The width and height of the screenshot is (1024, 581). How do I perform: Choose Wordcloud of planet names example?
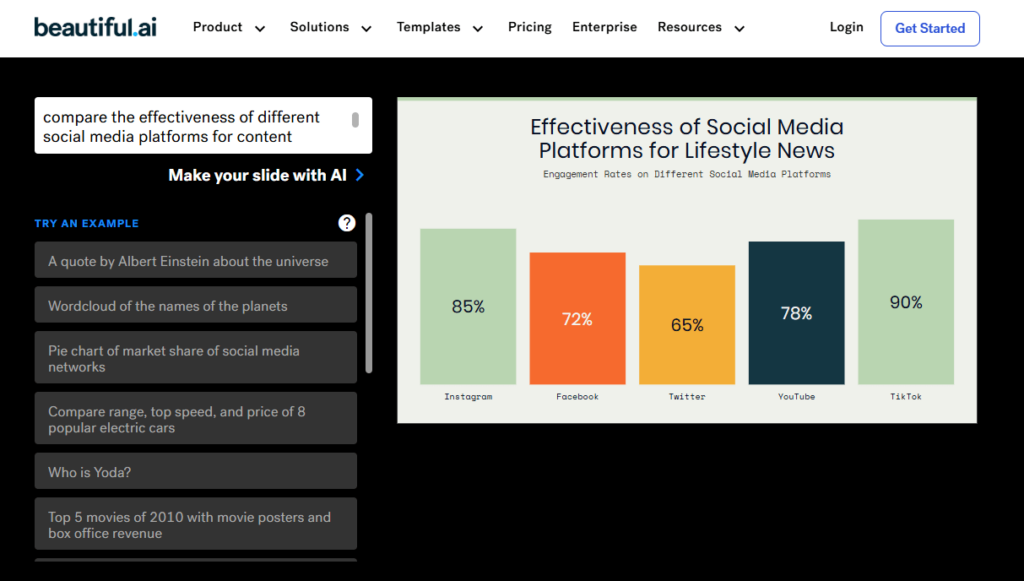(x=195, y=305)
